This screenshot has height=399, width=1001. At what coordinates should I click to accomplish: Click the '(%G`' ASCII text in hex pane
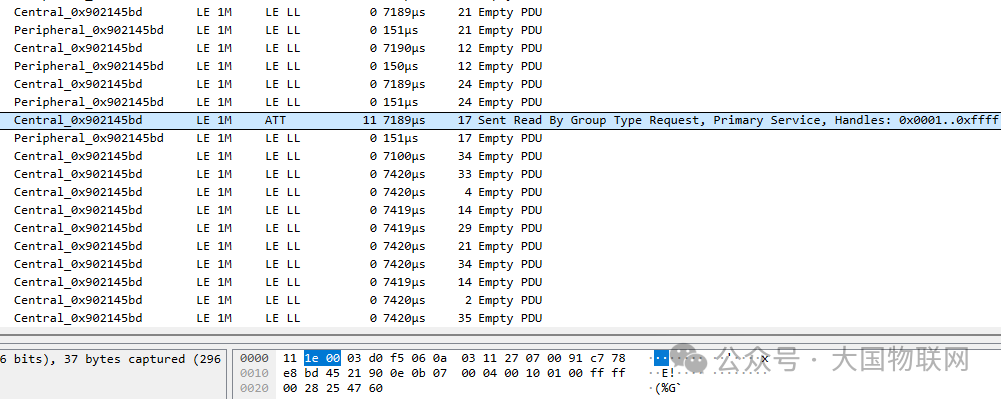pos(668,388)
